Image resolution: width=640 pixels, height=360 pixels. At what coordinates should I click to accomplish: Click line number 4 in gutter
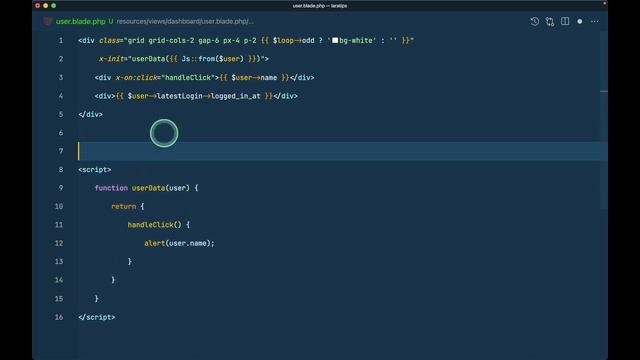click(61, 96)
